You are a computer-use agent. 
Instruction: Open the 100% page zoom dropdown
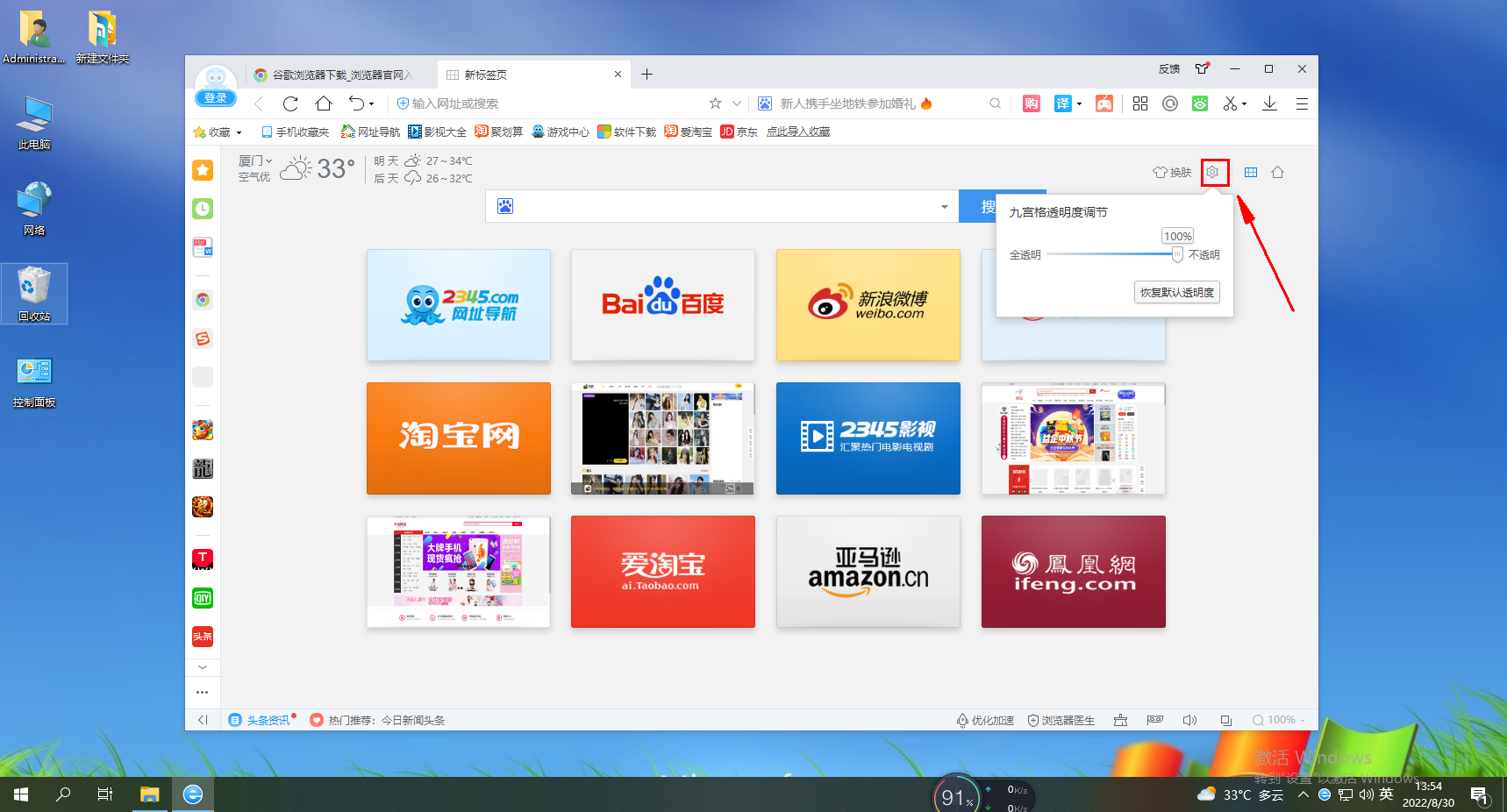1279,720
